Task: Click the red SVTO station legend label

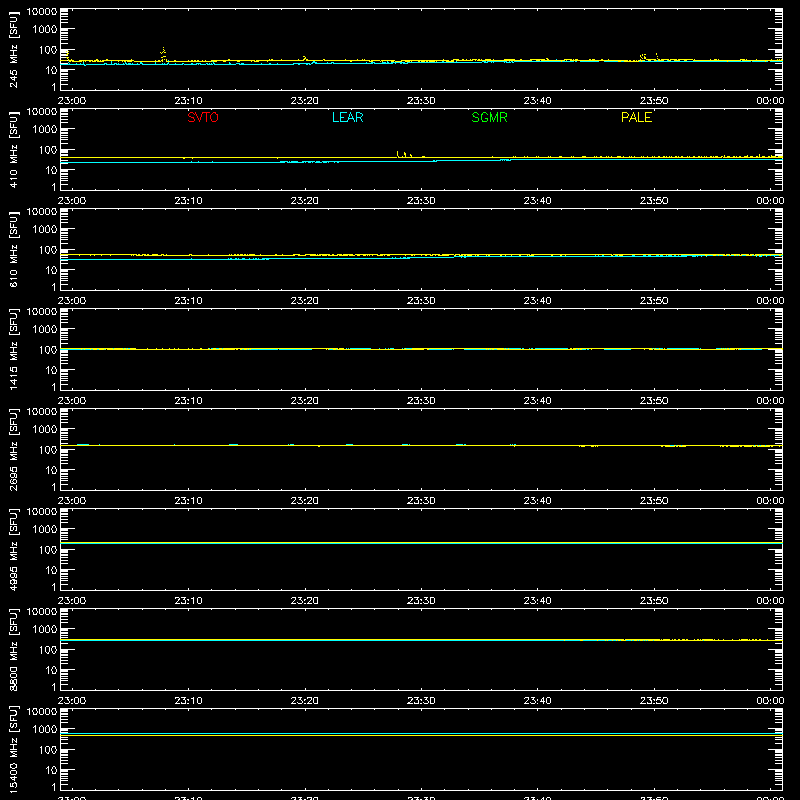Action: [203, 117]
